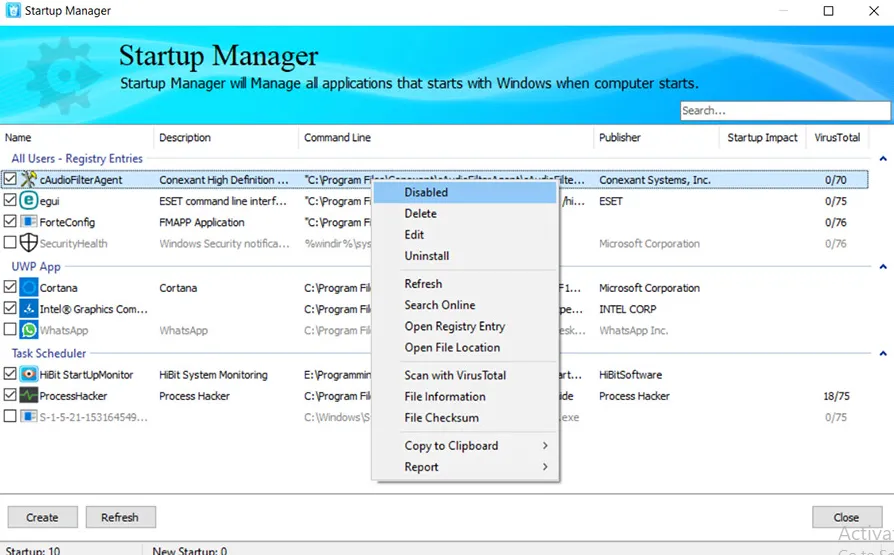Click the Startup Manager title bar icon

click(13, 11)
